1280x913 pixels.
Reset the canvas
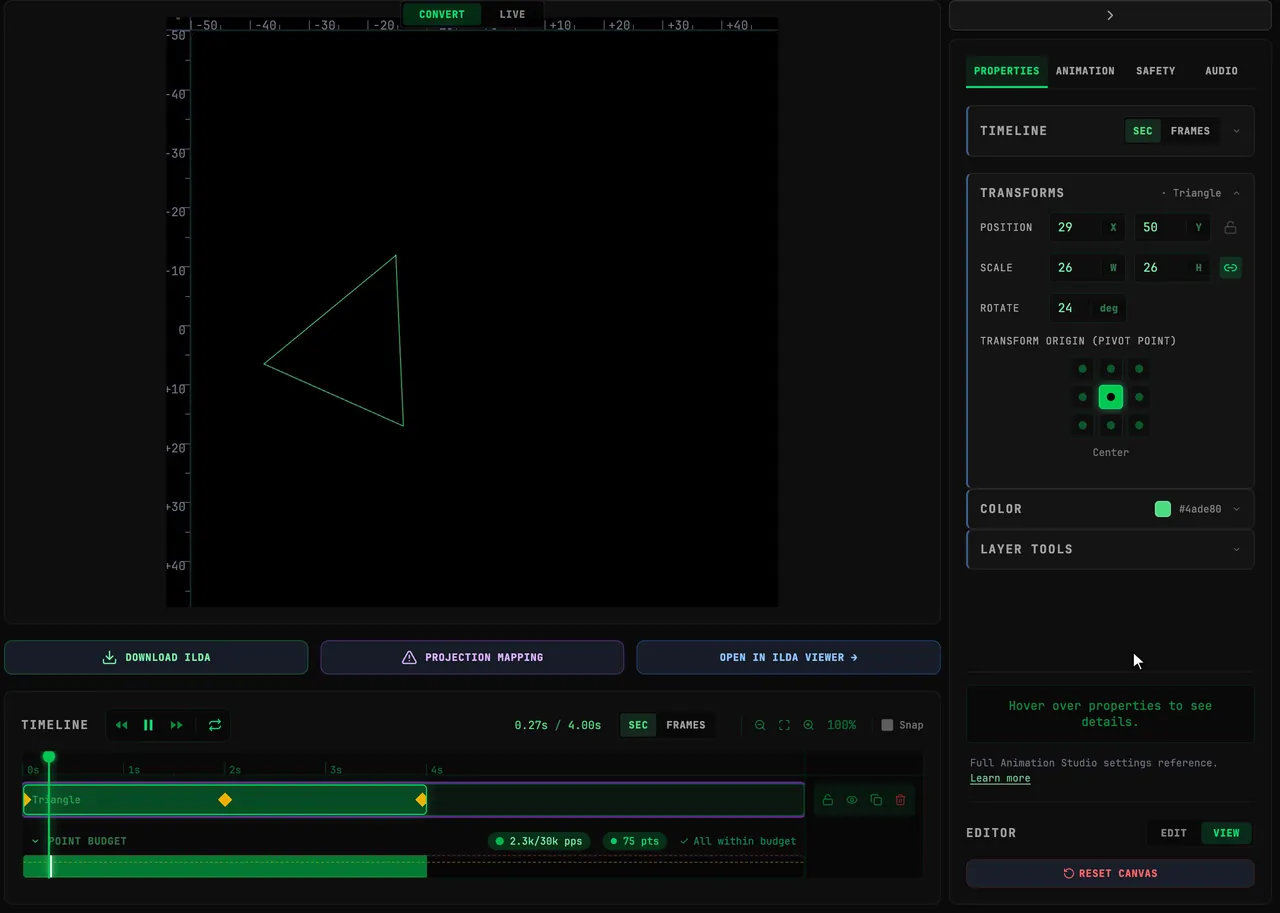(1110, 873)
